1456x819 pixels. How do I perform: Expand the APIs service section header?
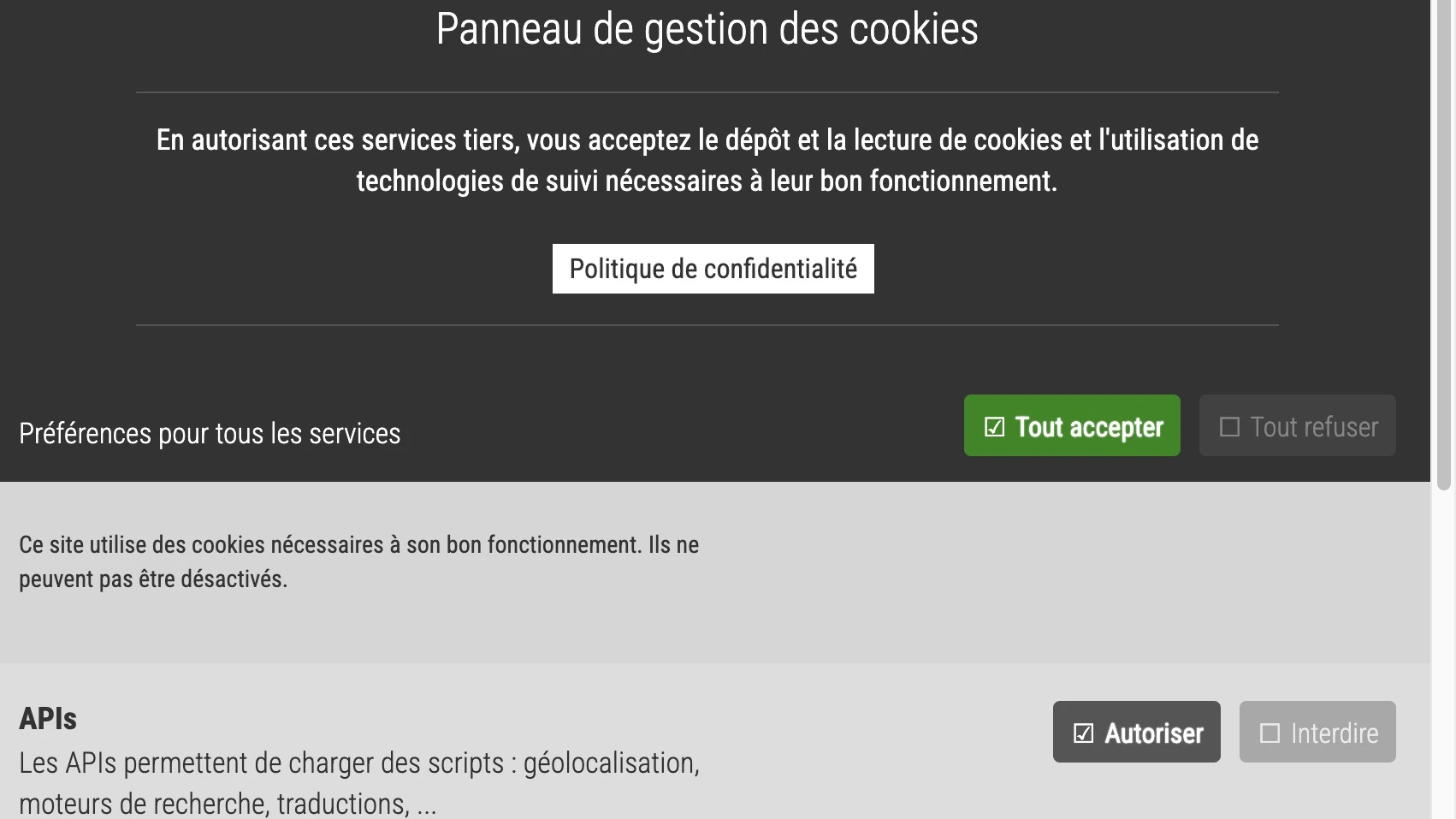[47, 719]
